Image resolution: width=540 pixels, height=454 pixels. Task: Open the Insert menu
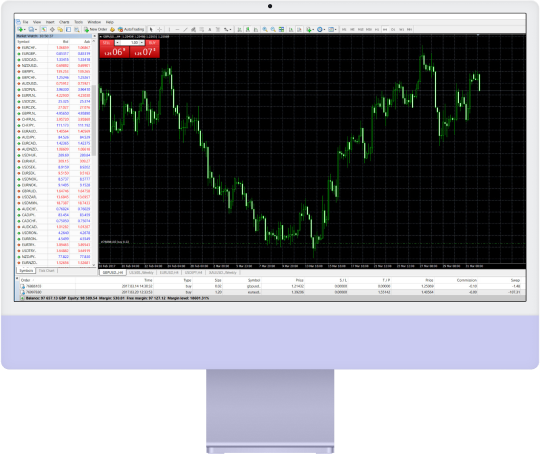coord(50,22)
